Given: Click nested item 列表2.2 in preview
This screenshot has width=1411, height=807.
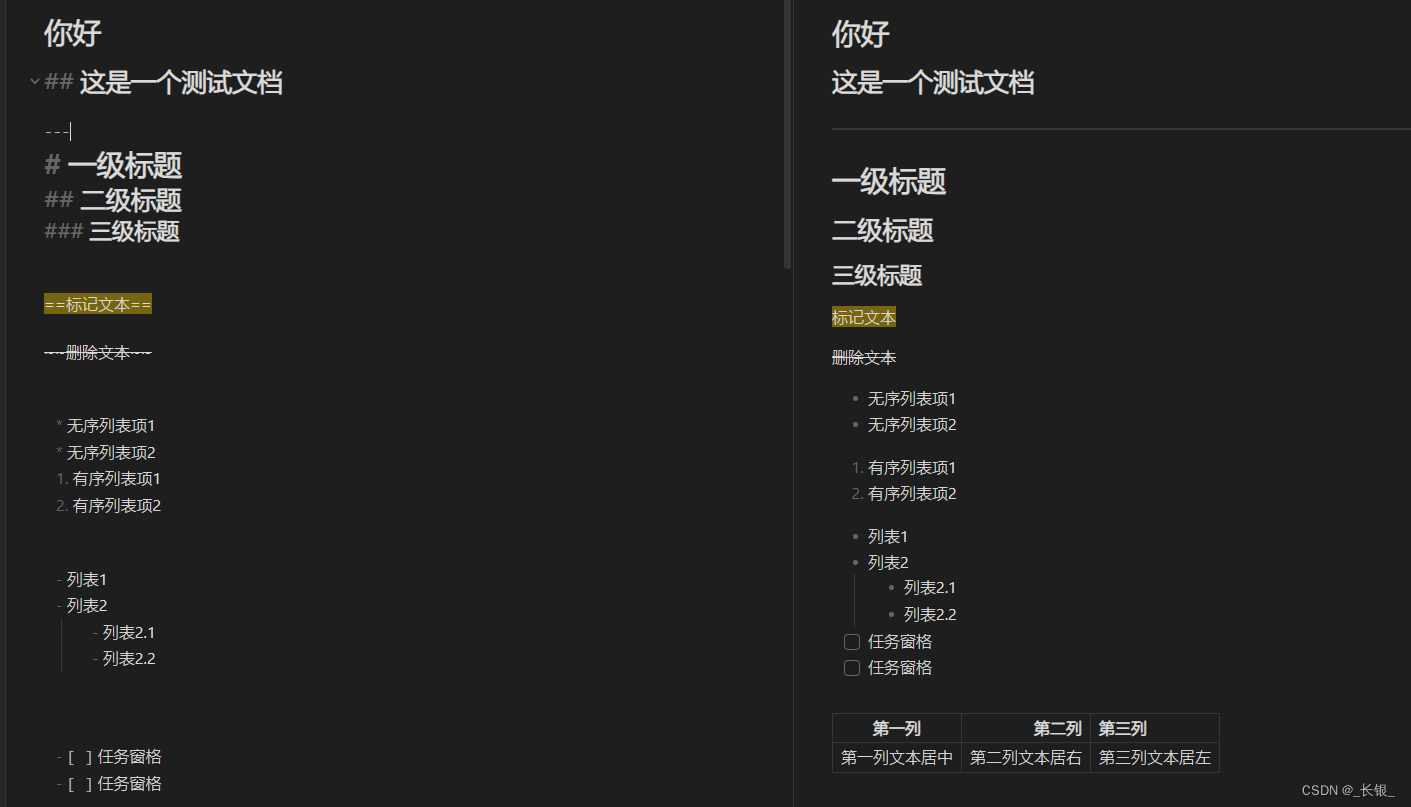Looking at the screenshot, I should pyautogui.click(x=930, y=615).
